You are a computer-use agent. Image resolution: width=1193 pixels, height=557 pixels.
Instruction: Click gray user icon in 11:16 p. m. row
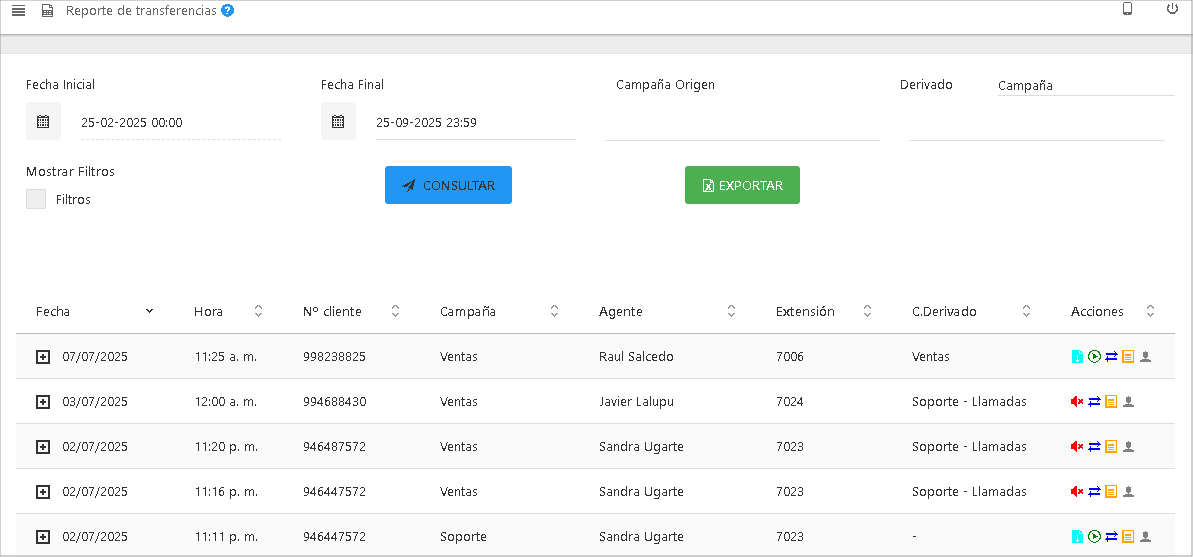1129,492
